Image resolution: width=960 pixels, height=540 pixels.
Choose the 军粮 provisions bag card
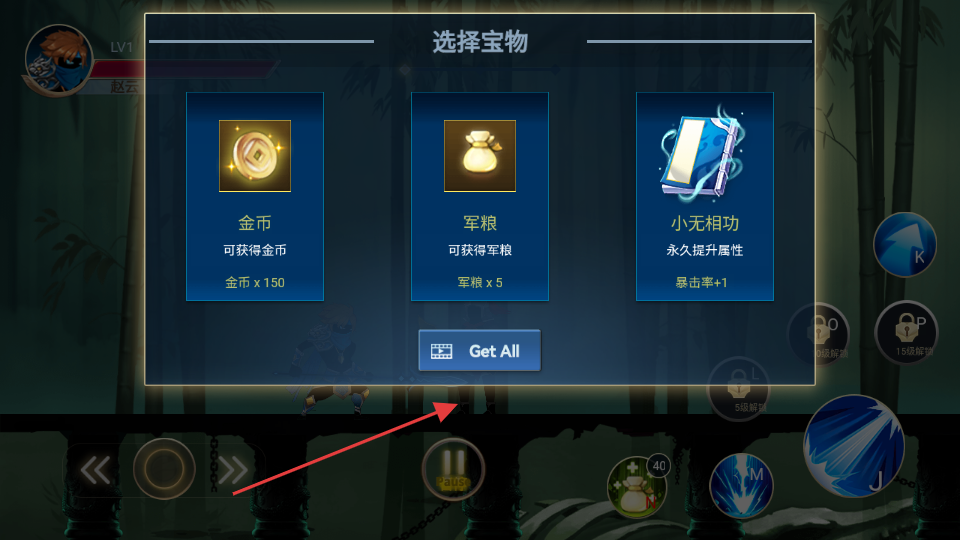pos(479,197)
